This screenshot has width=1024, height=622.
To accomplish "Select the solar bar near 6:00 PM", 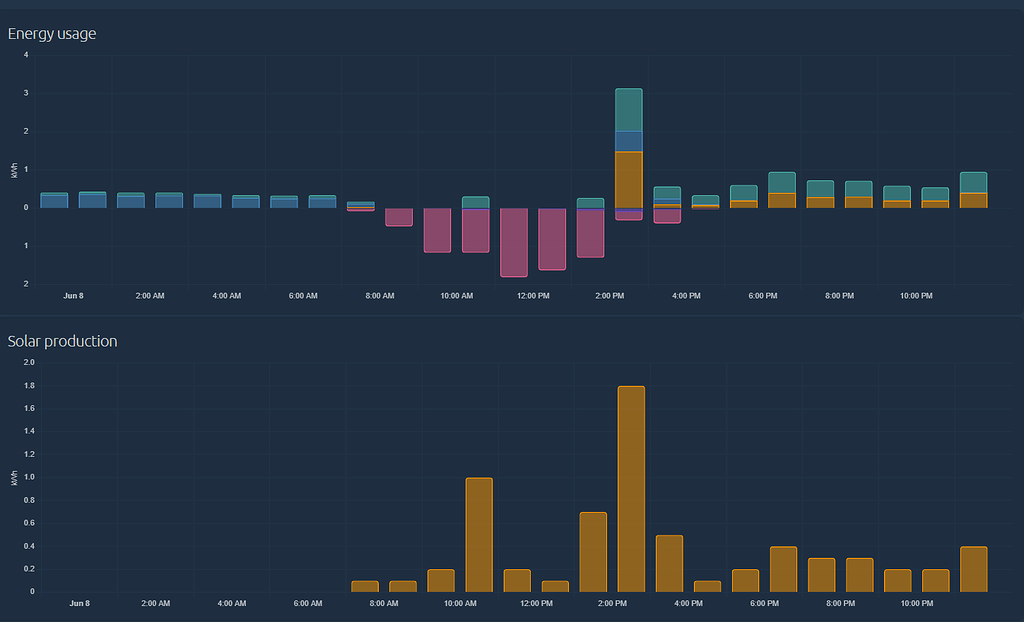I will [785, 570].
